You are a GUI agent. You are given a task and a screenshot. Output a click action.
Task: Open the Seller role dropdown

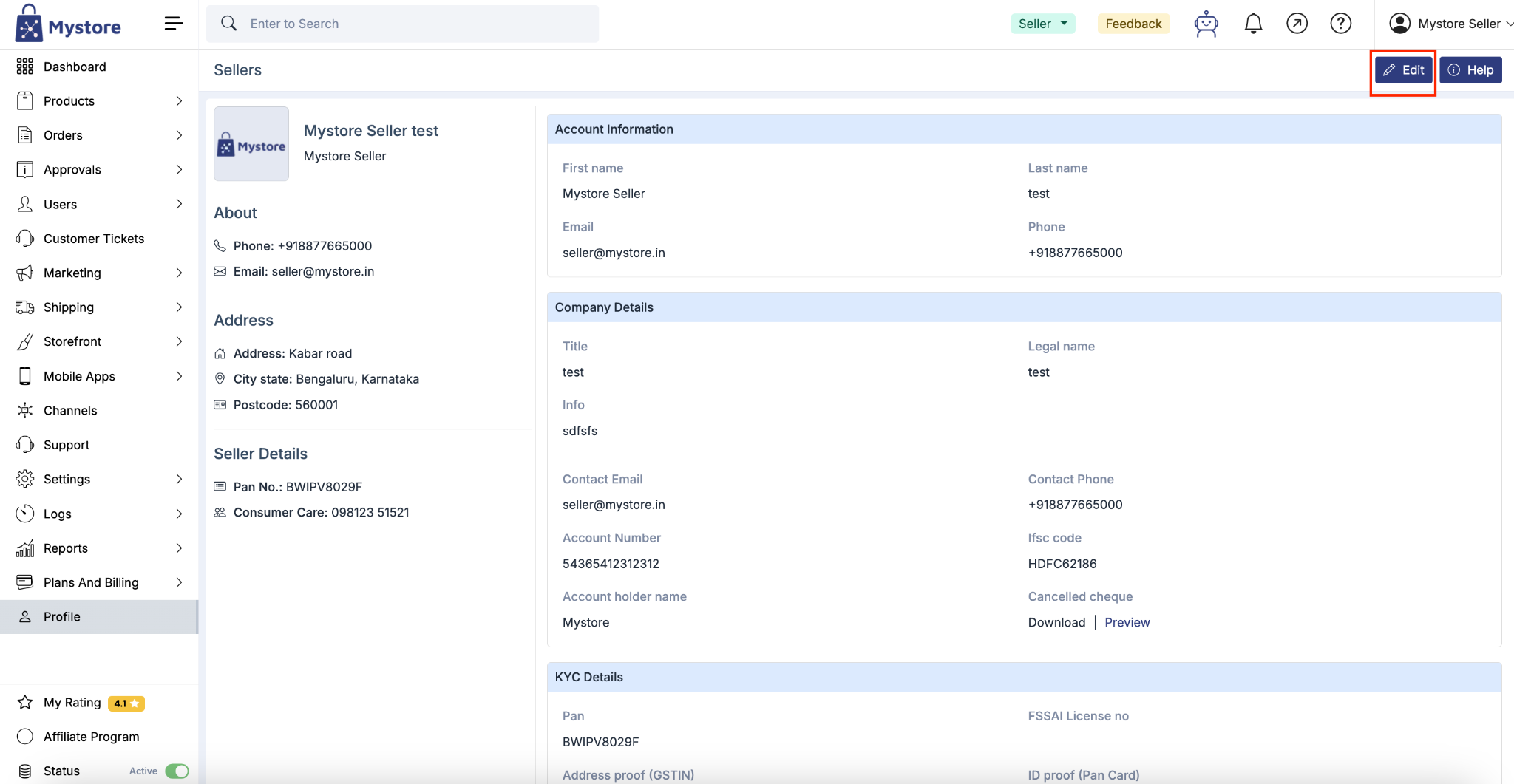(1043, 24)
